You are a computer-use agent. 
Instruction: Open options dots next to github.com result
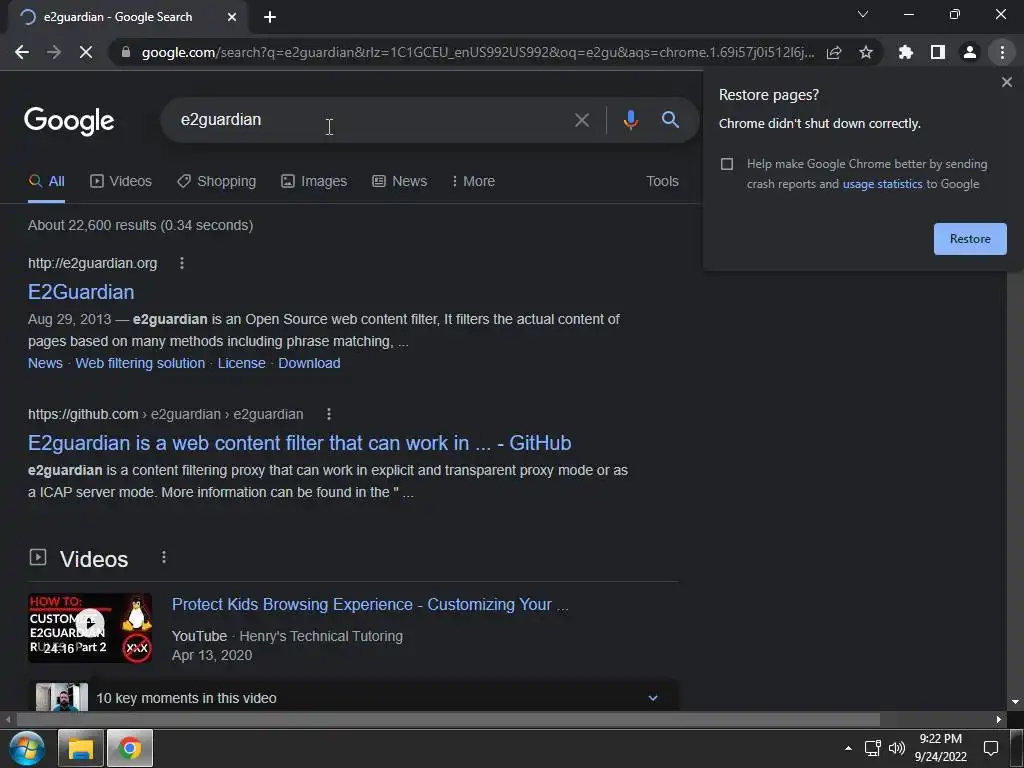click(x=328, y=414)
